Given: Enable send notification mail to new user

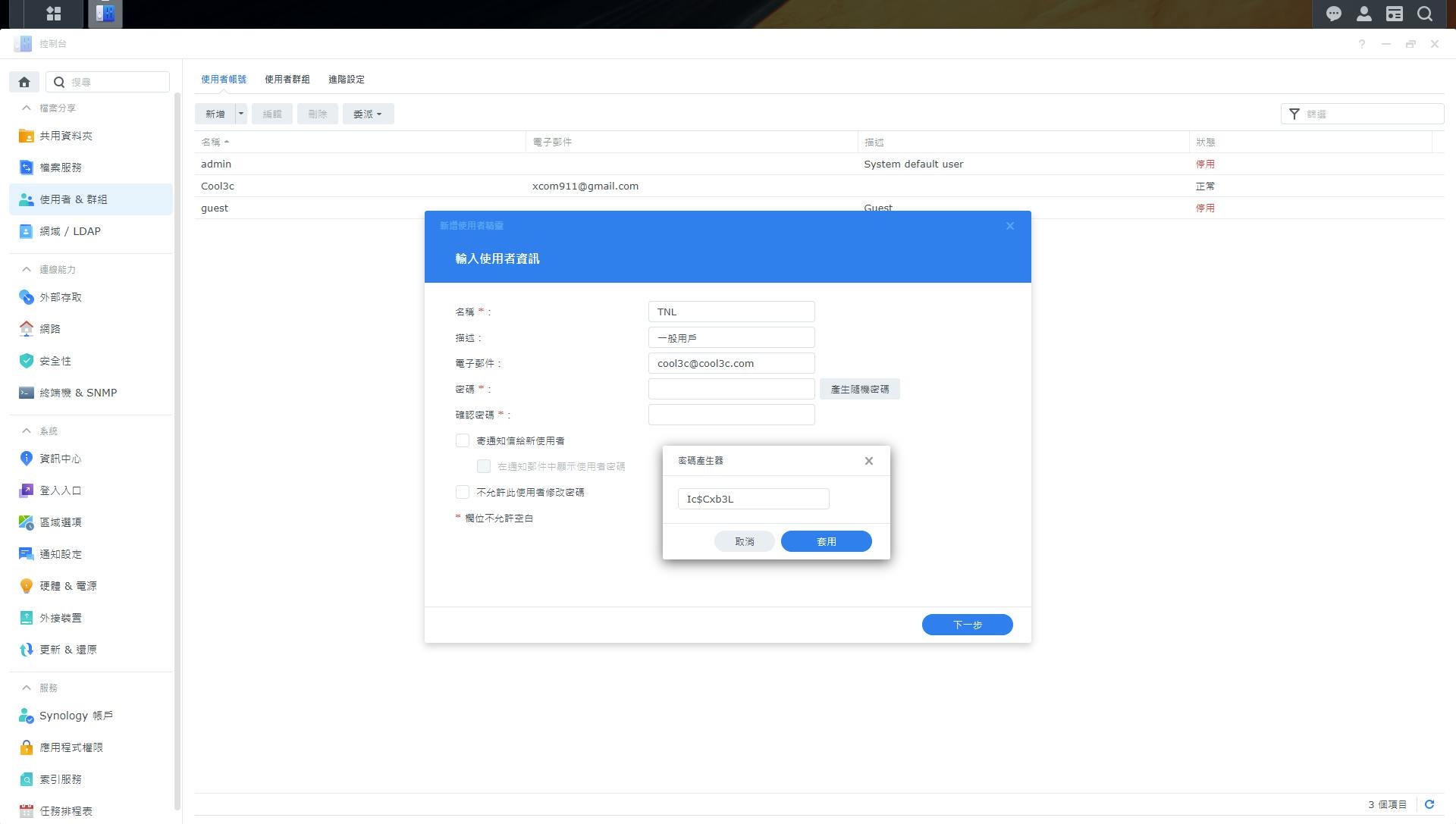Looking at the screenshot, I should pos(463,440).
